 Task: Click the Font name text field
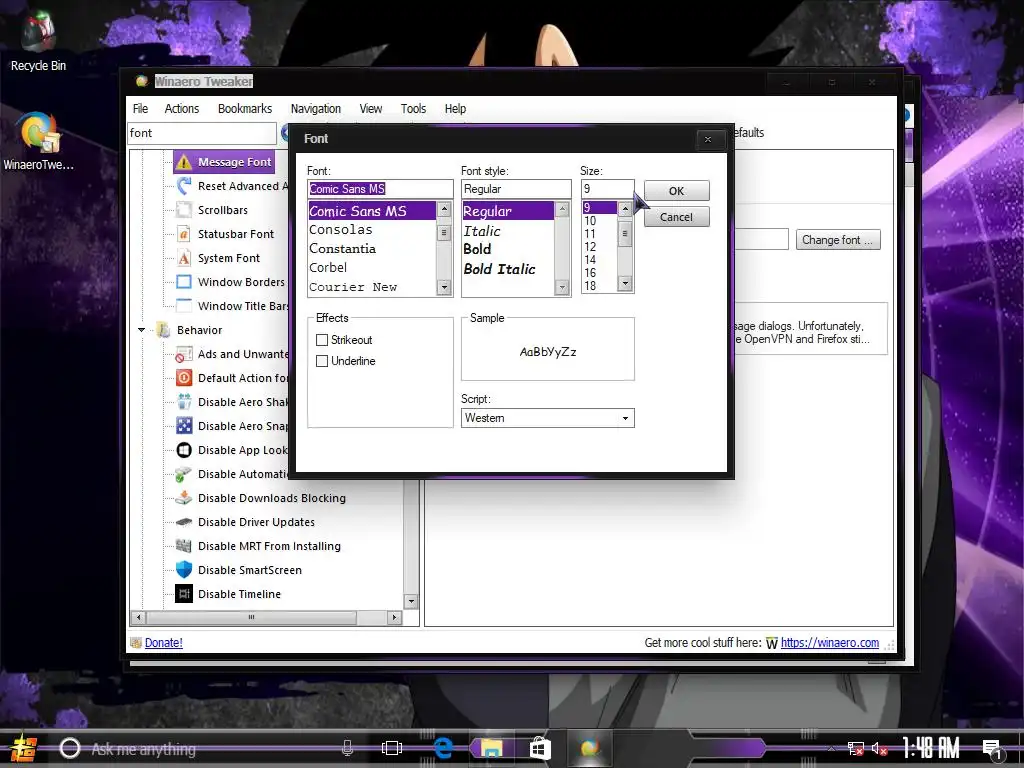click(380, 189)
